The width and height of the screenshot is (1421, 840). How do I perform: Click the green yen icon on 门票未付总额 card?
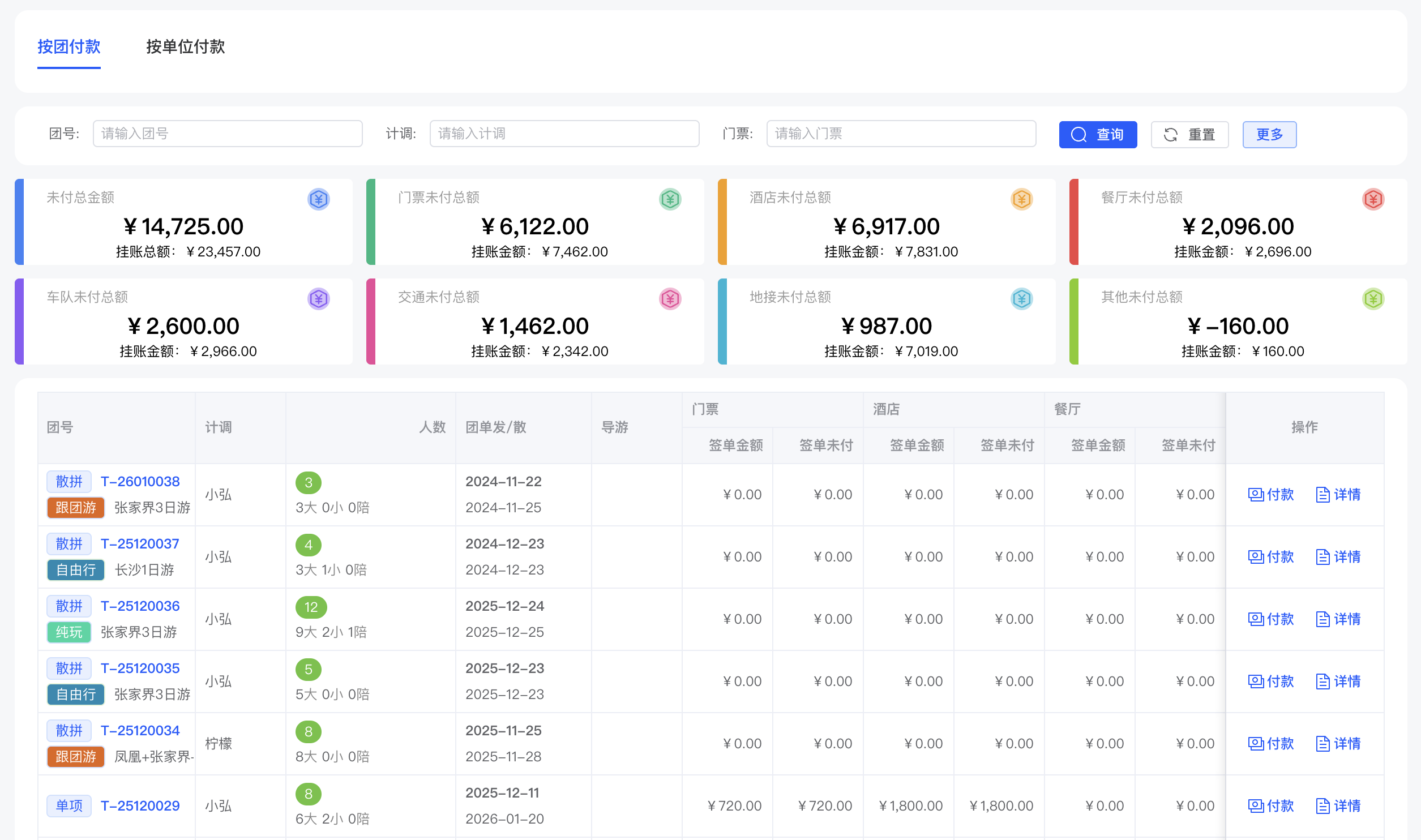tap(670, 199)
